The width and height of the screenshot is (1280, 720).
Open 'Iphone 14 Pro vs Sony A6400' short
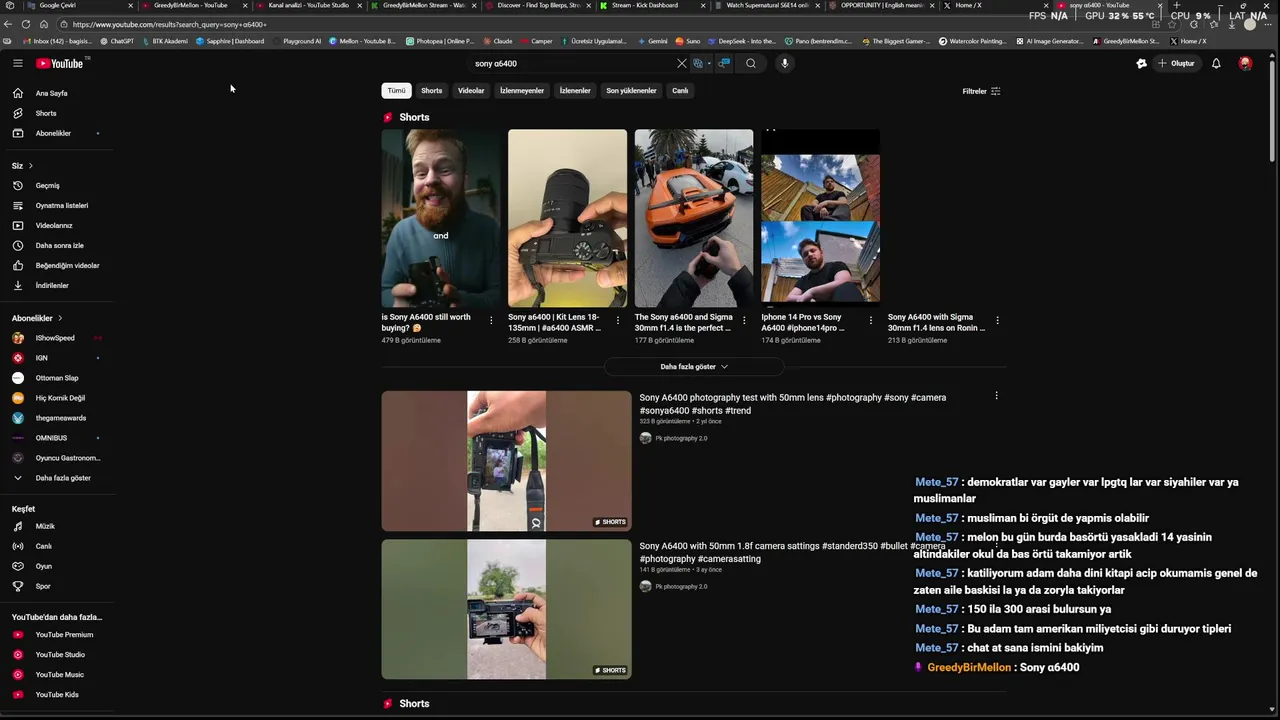click(820, 218)
